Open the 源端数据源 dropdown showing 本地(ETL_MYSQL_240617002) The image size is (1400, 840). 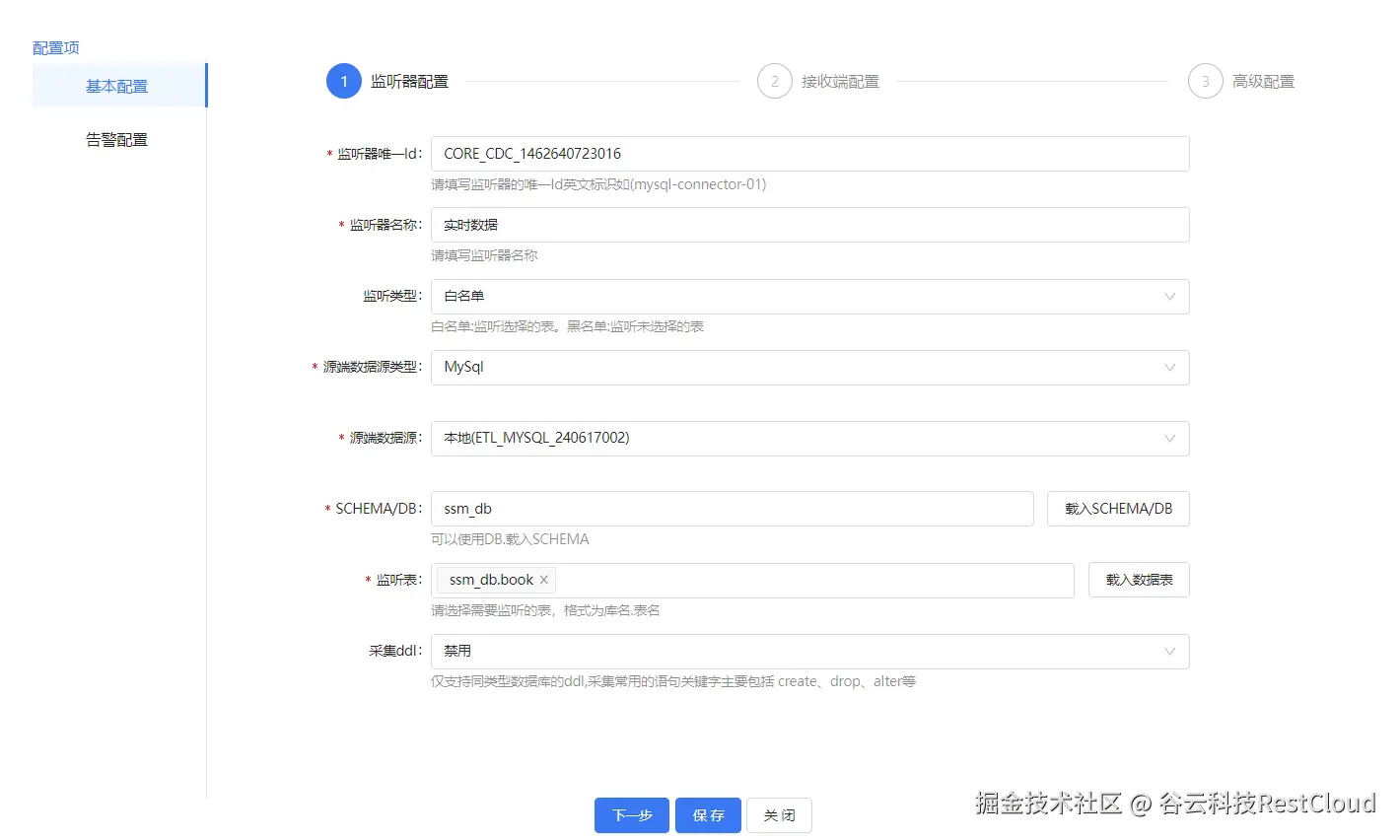(810, 439)
